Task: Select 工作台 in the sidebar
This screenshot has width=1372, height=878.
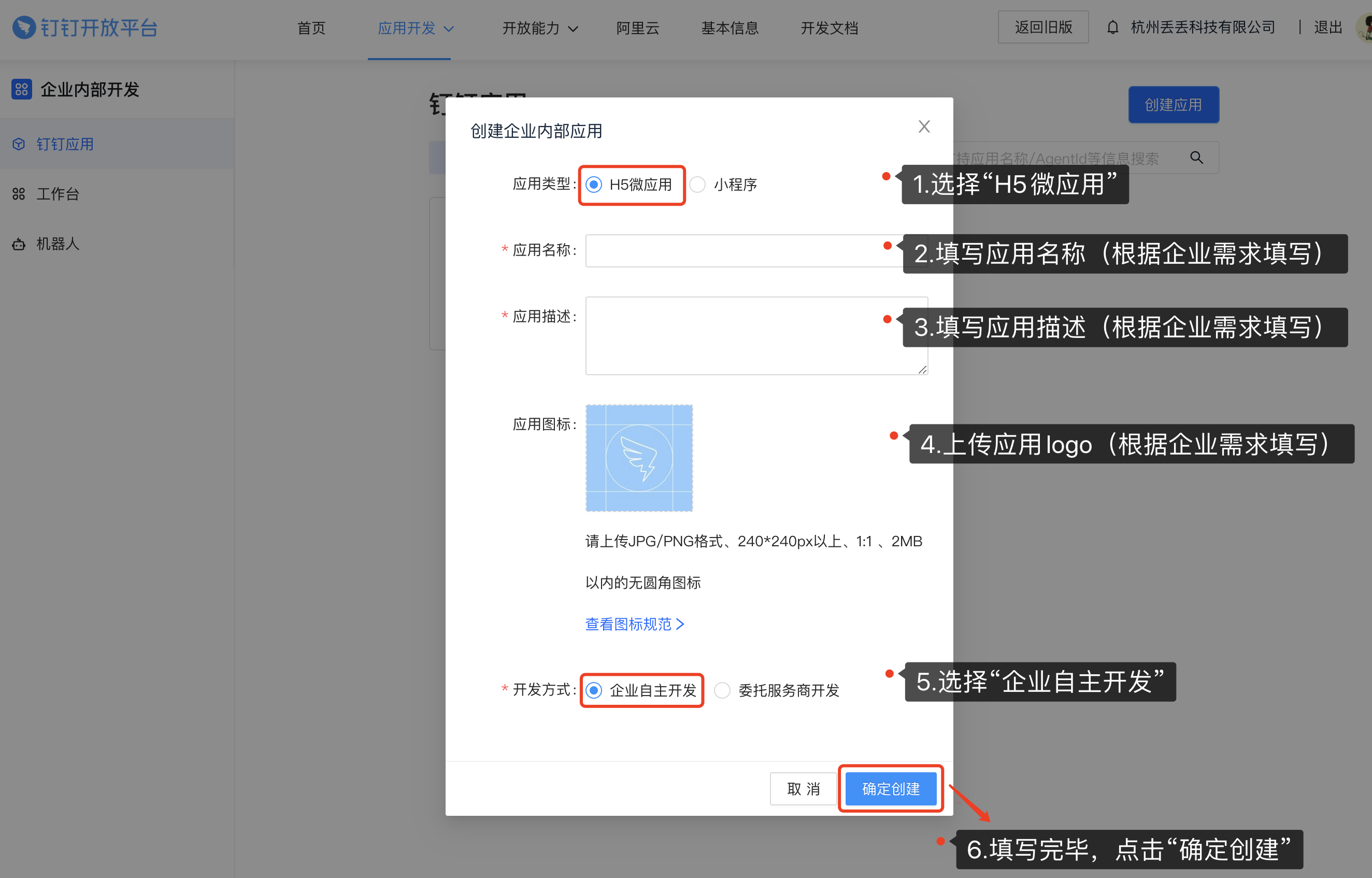Action: (x=117, y=194)
